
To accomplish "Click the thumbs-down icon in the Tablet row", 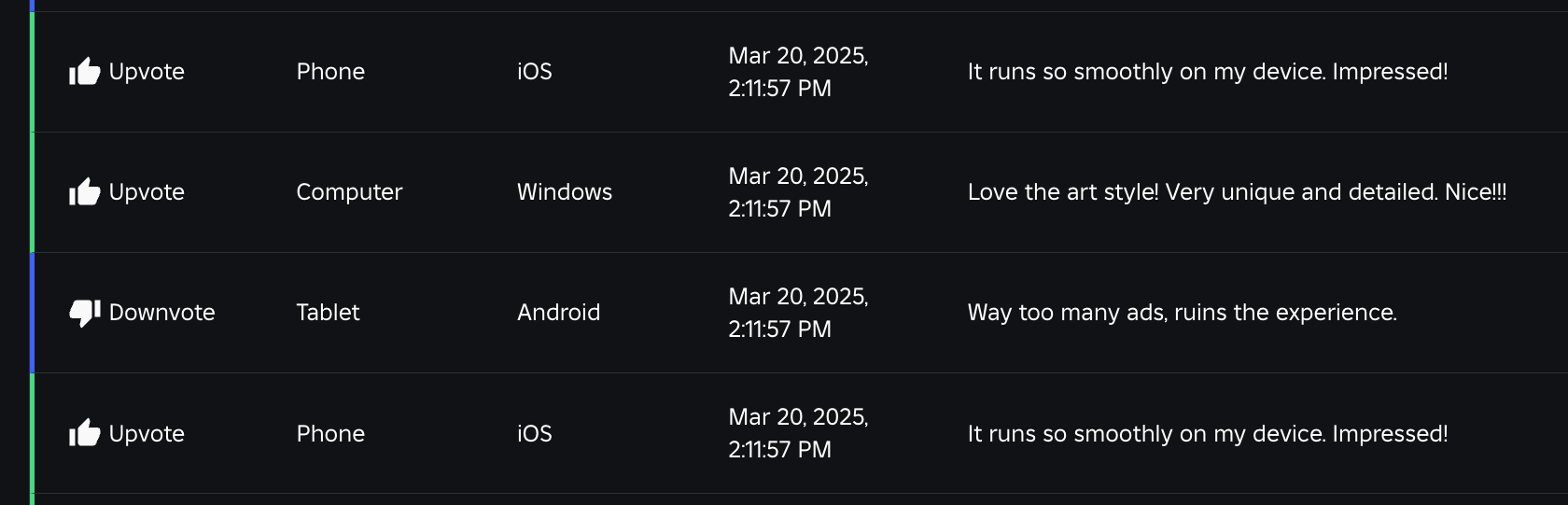I will coord(85,313).
